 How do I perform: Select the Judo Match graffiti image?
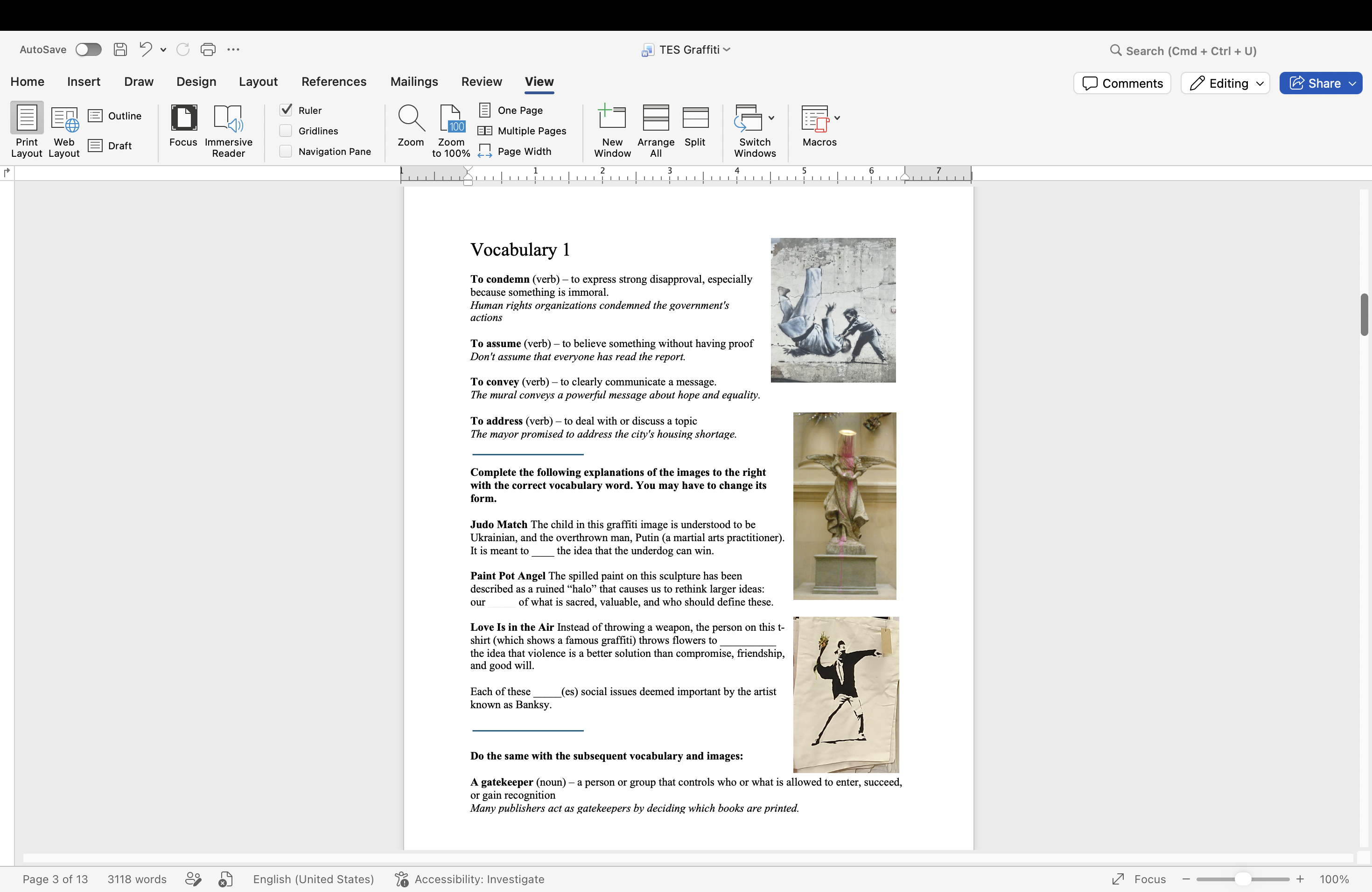tap(833, 310)
